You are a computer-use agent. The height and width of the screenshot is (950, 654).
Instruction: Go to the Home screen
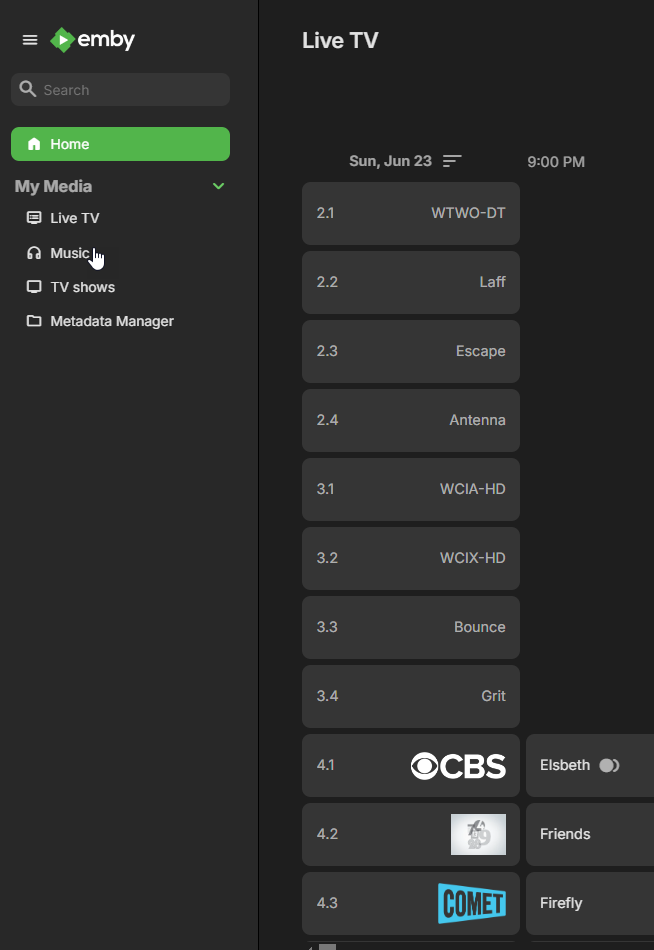tap(120, 144)
